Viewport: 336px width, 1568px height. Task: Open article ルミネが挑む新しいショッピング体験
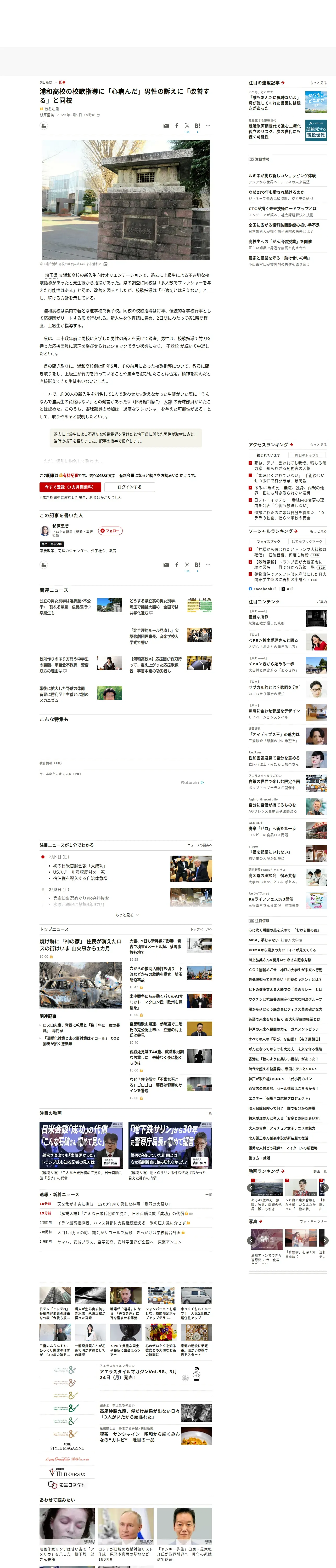282,176
